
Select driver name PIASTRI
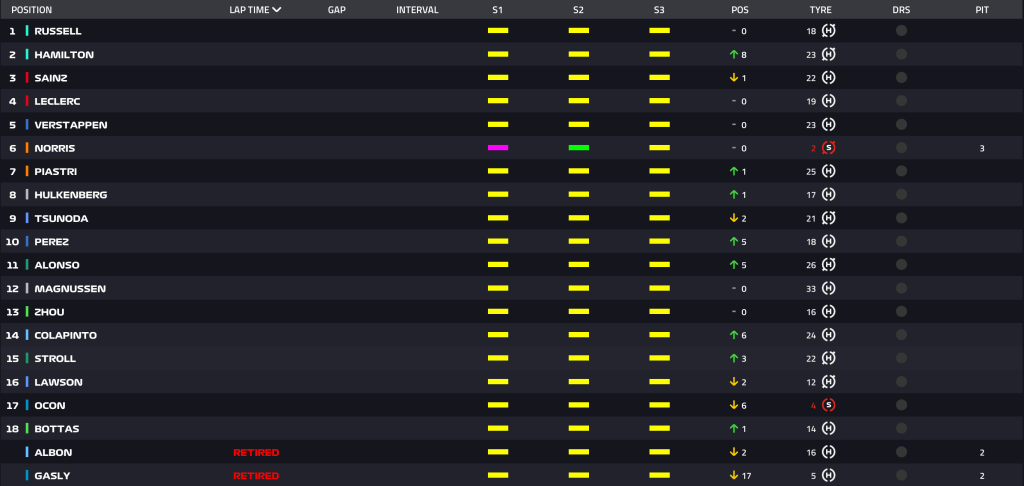[57, 172]
